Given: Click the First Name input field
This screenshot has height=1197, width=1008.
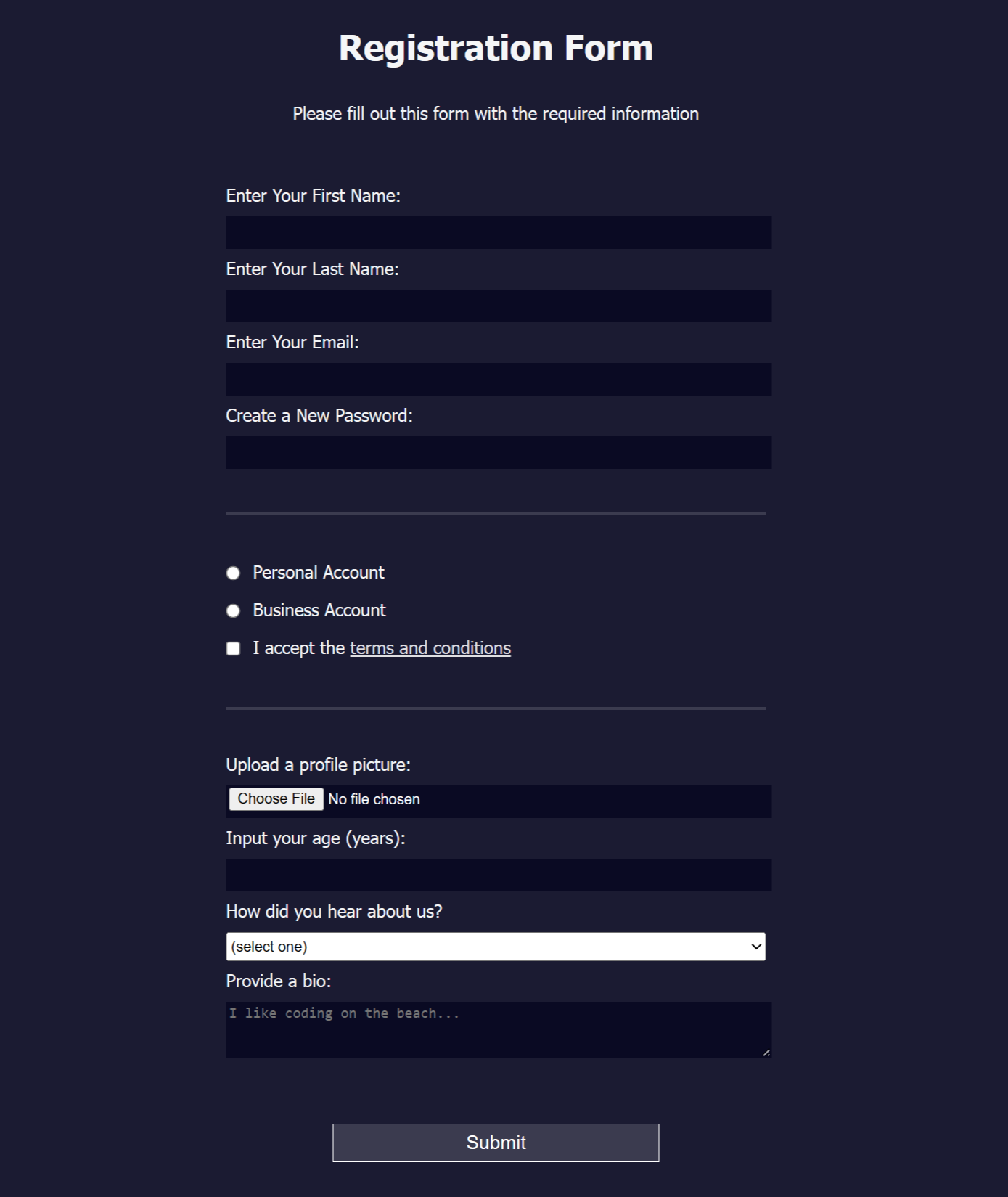Looking at the screenshot, I should tap(499, 232).
